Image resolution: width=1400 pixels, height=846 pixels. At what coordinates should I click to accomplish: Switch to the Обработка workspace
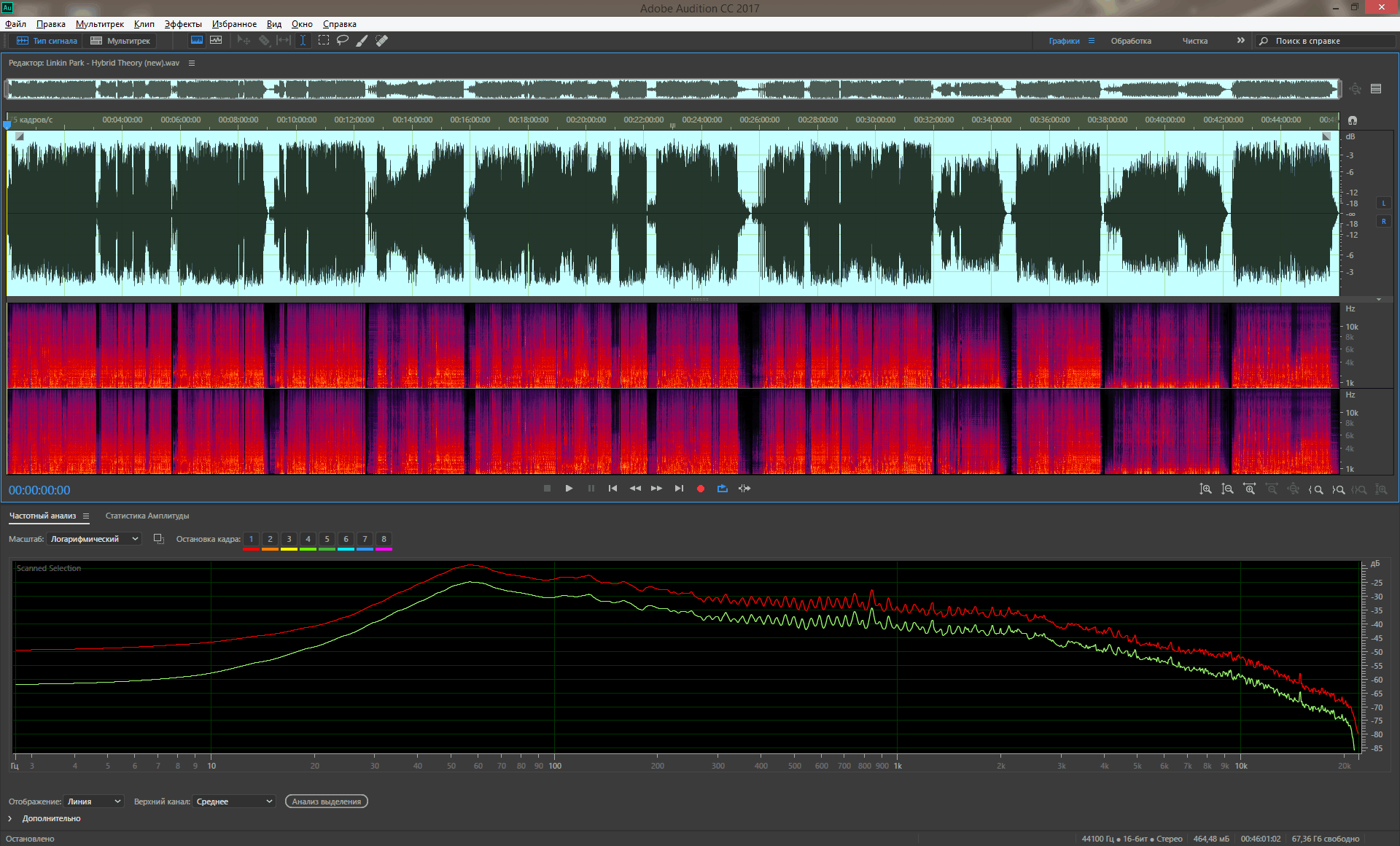1131,41
